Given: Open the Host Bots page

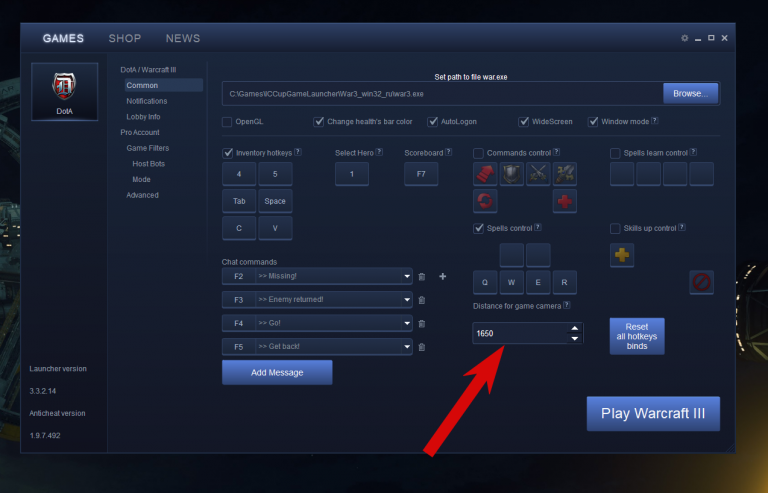Looking at the screenshot, I should [148, 164].
